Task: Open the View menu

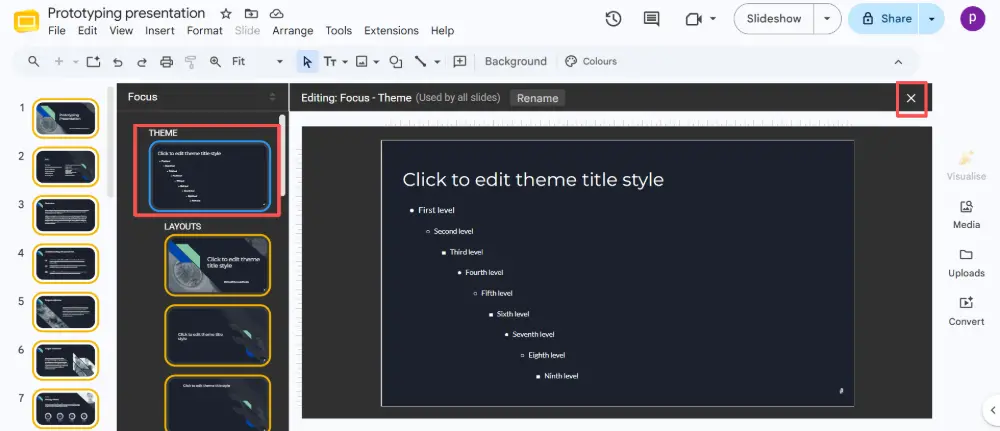Action: coord(121,31)
